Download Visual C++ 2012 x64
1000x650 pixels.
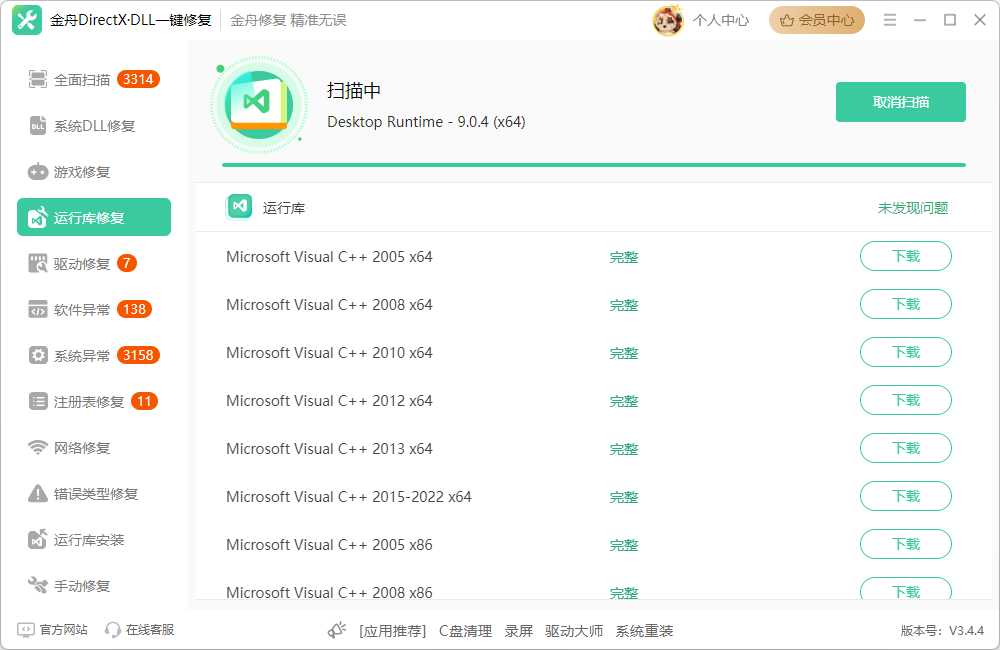point(906,400)
